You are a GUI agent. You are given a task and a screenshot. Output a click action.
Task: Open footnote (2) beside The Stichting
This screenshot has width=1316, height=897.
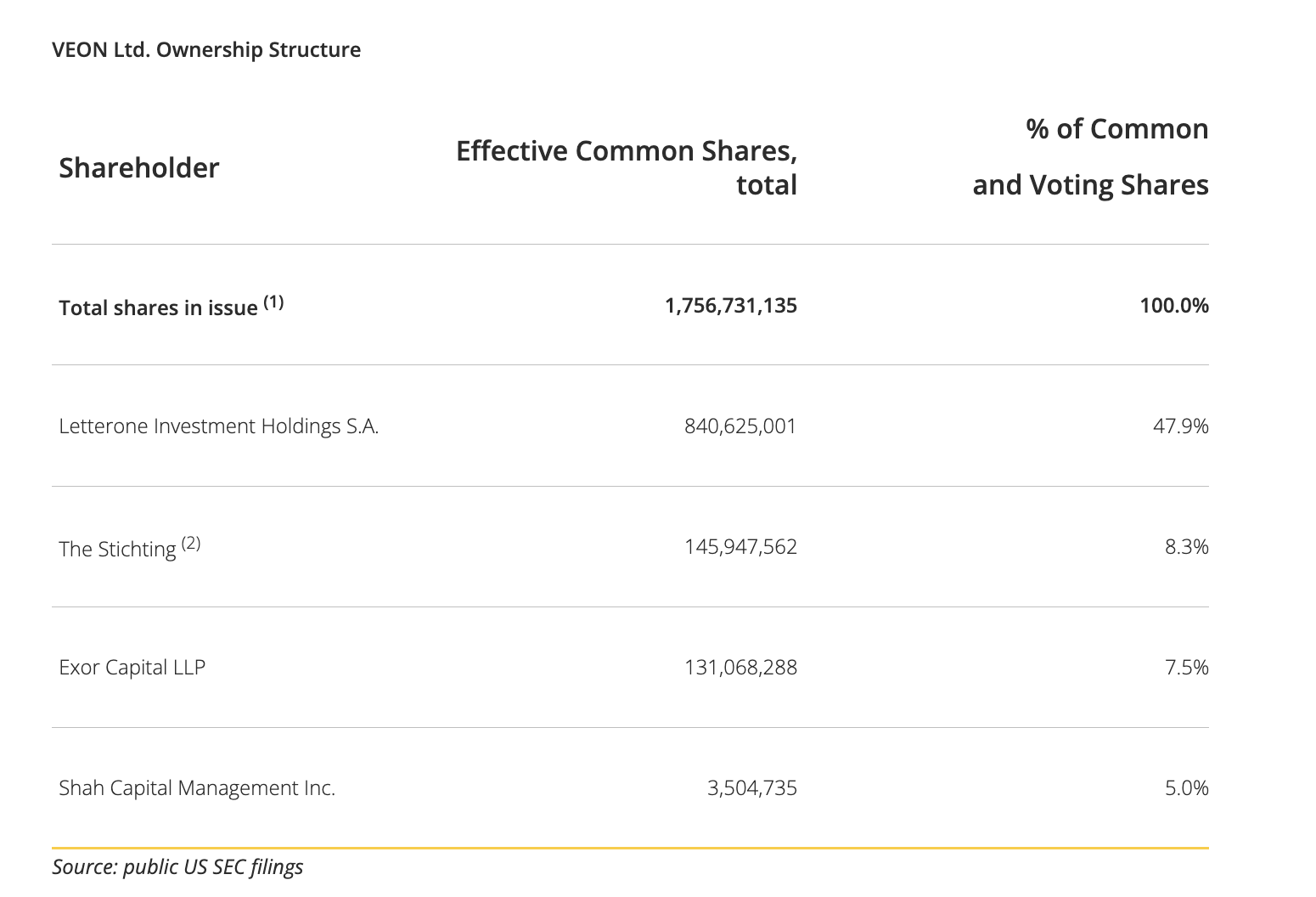[191, 543]
